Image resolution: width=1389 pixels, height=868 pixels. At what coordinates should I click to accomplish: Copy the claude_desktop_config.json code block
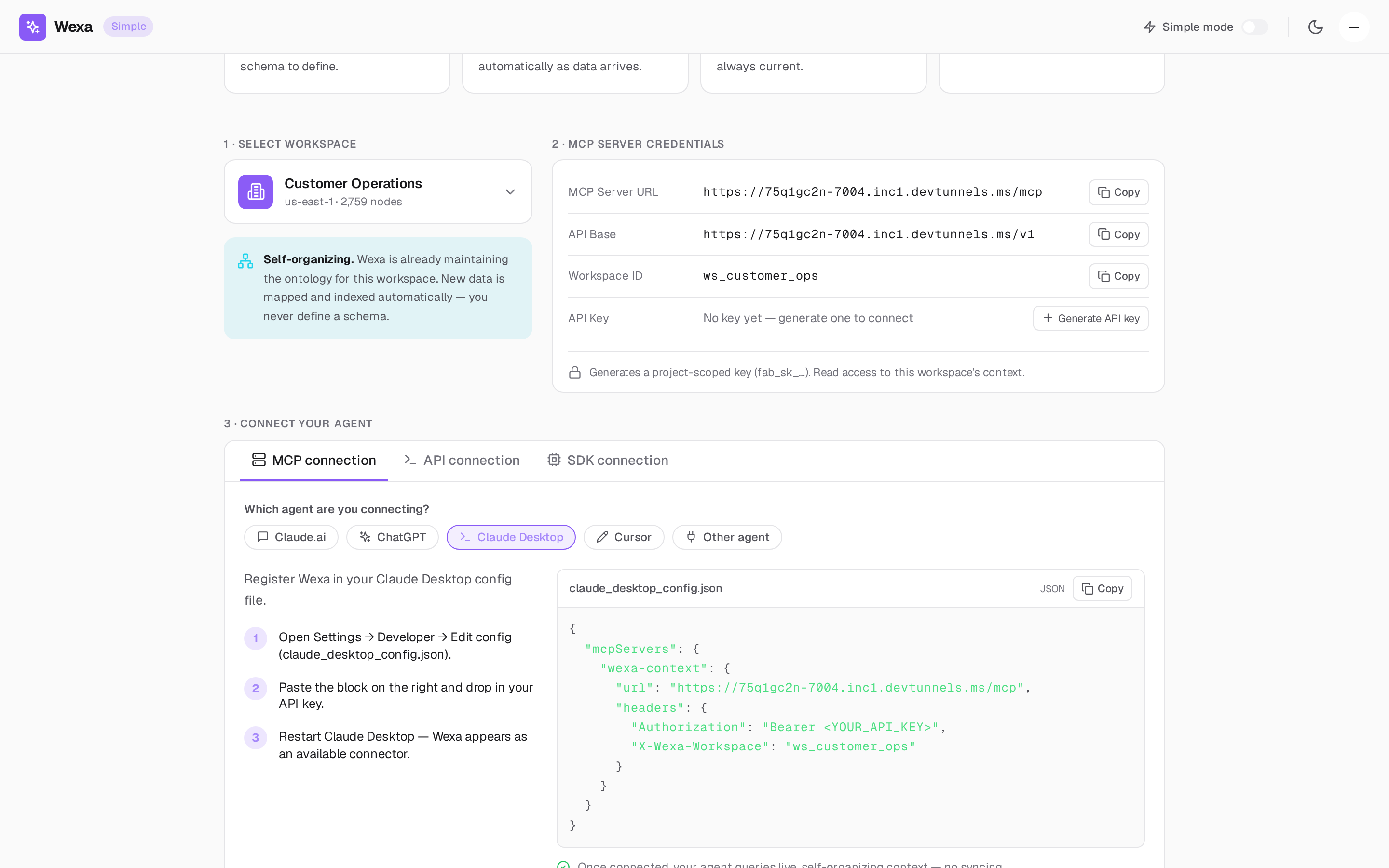click(x=1102, y=588)
